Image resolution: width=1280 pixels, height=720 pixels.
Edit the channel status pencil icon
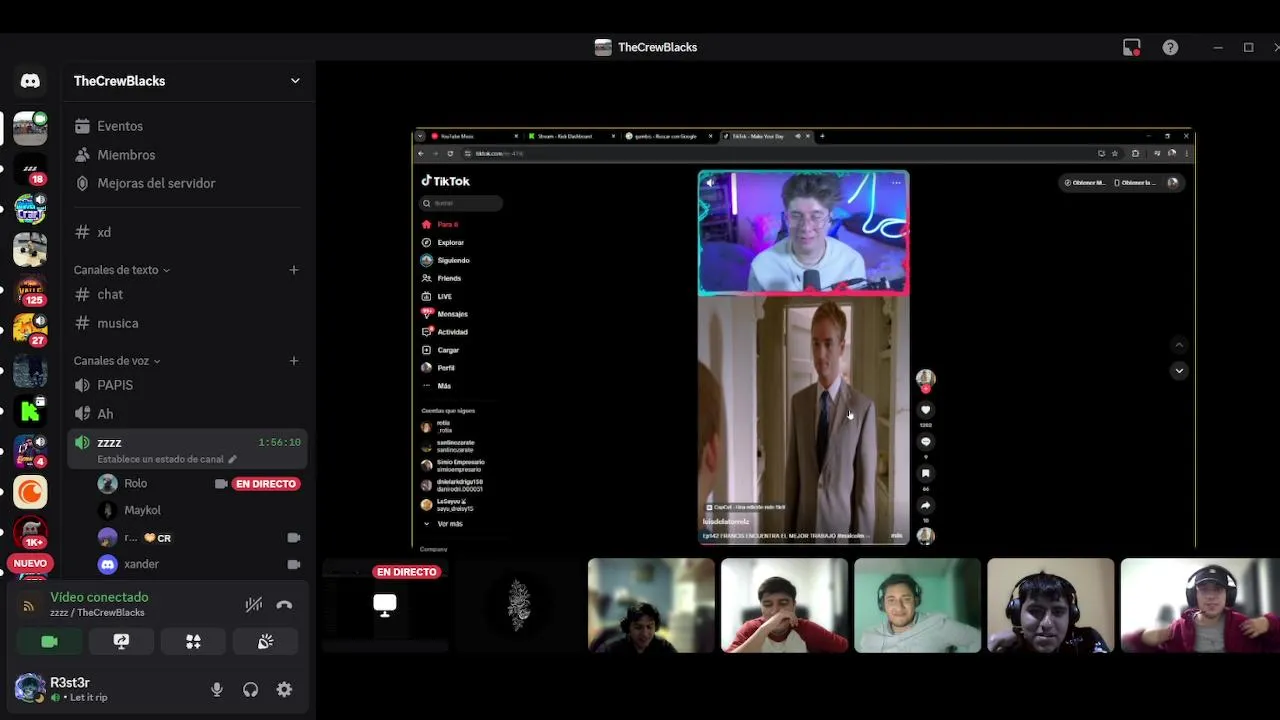pos(232,459)
